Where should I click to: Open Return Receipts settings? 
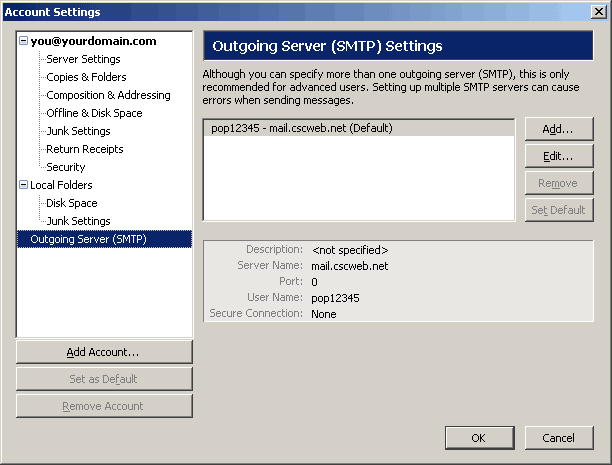click(85, 149)
